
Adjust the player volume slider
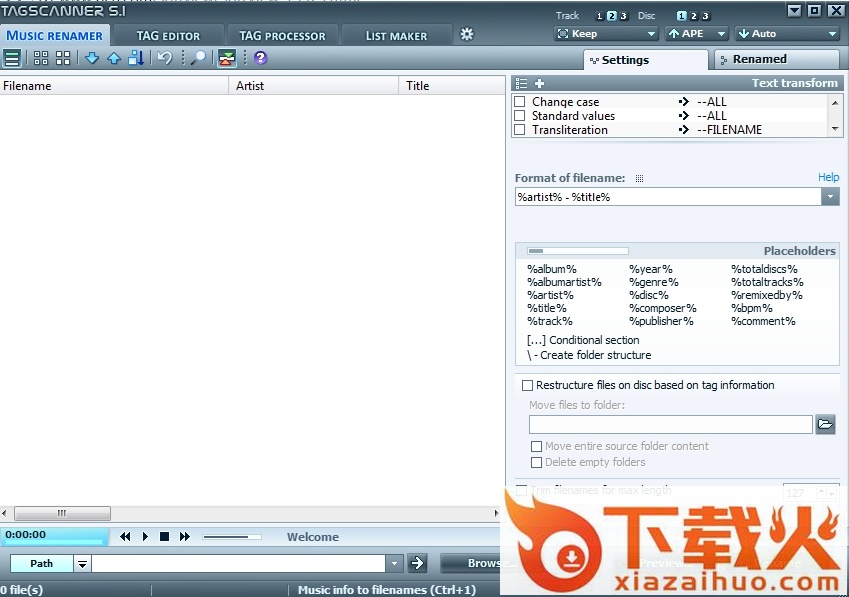click(232, 537)
